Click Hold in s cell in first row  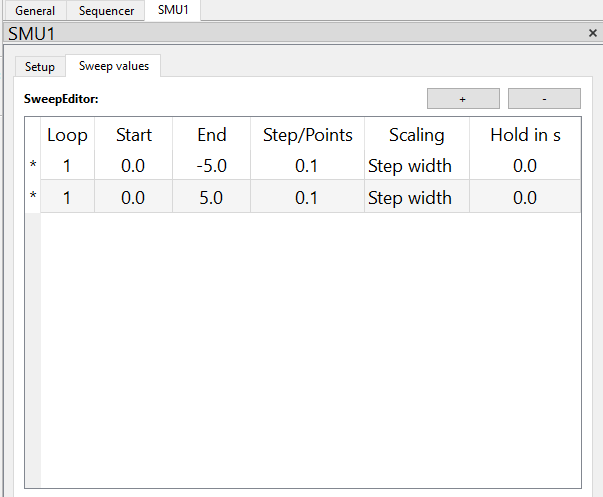pos(525,166)
